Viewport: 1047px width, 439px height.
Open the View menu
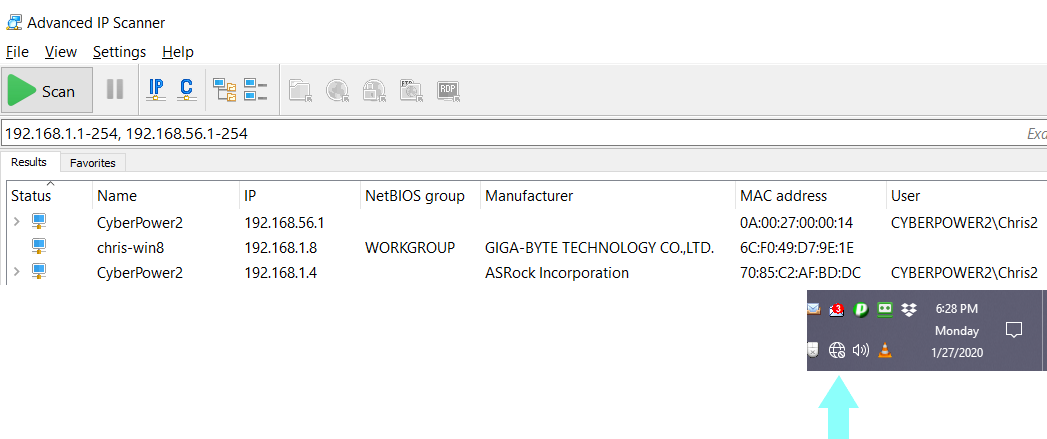[x=61, y=52]
